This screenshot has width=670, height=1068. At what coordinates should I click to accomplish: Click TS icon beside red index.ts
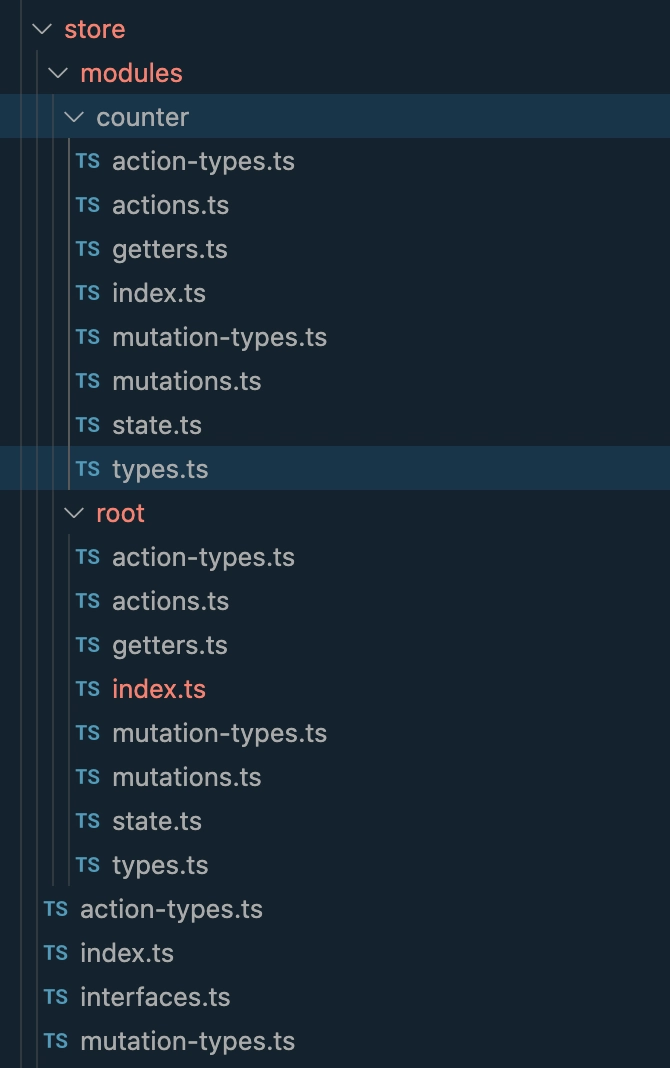(88, 689)
